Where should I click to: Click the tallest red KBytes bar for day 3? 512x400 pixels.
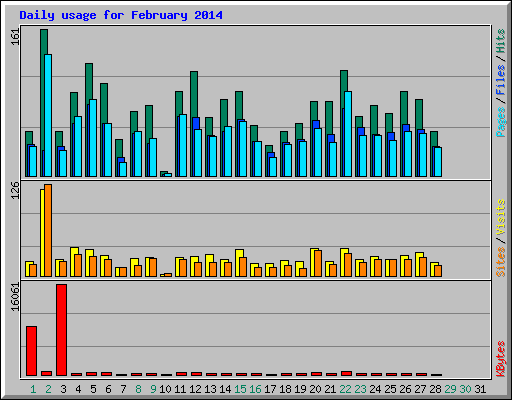coord(61,330)
